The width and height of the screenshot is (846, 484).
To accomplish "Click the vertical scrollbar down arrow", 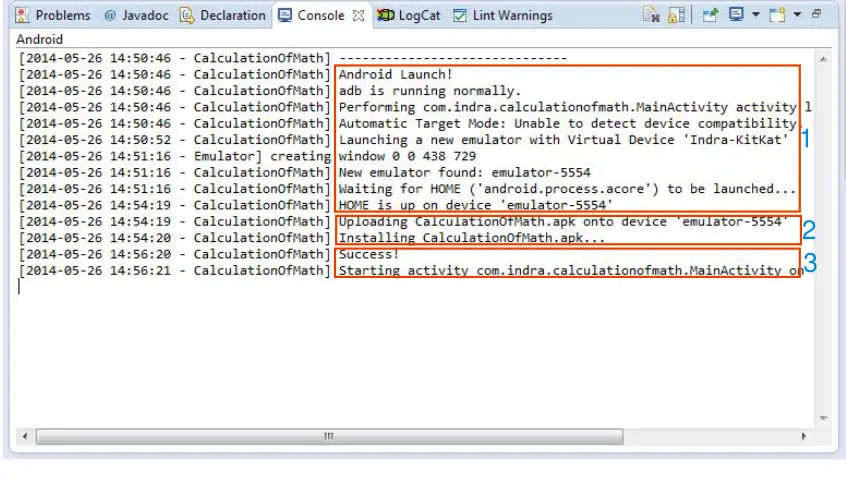I will [x=823, y=418].
